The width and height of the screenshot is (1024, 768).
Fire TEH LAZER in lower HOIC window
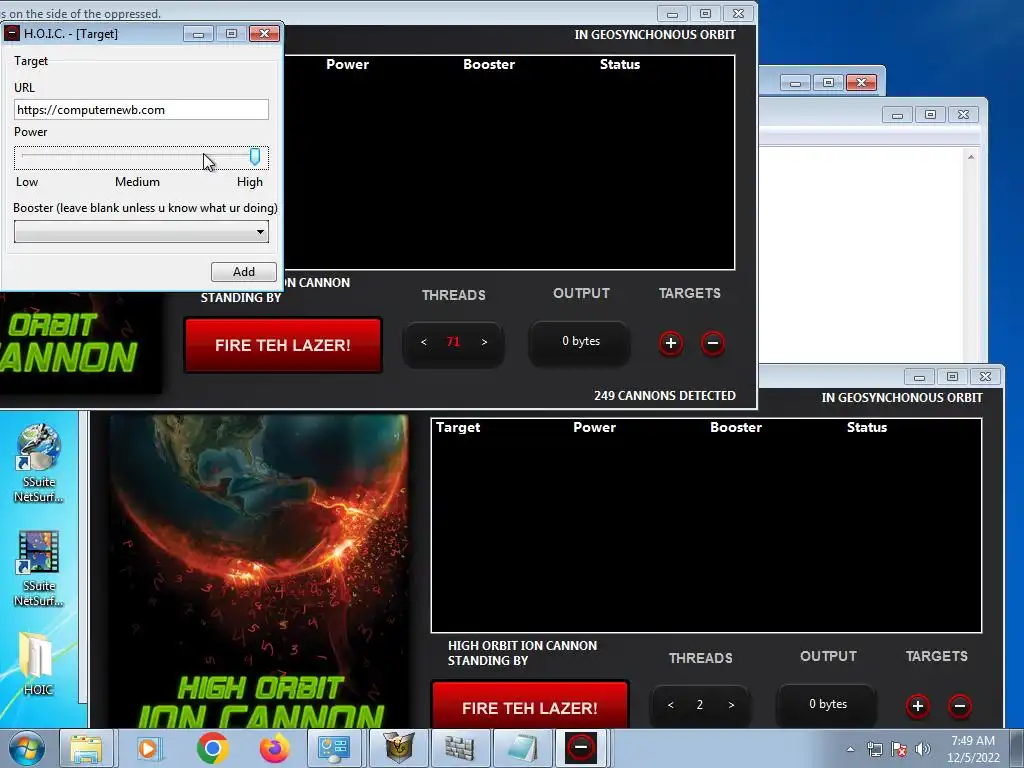click(x=530, y=705)
